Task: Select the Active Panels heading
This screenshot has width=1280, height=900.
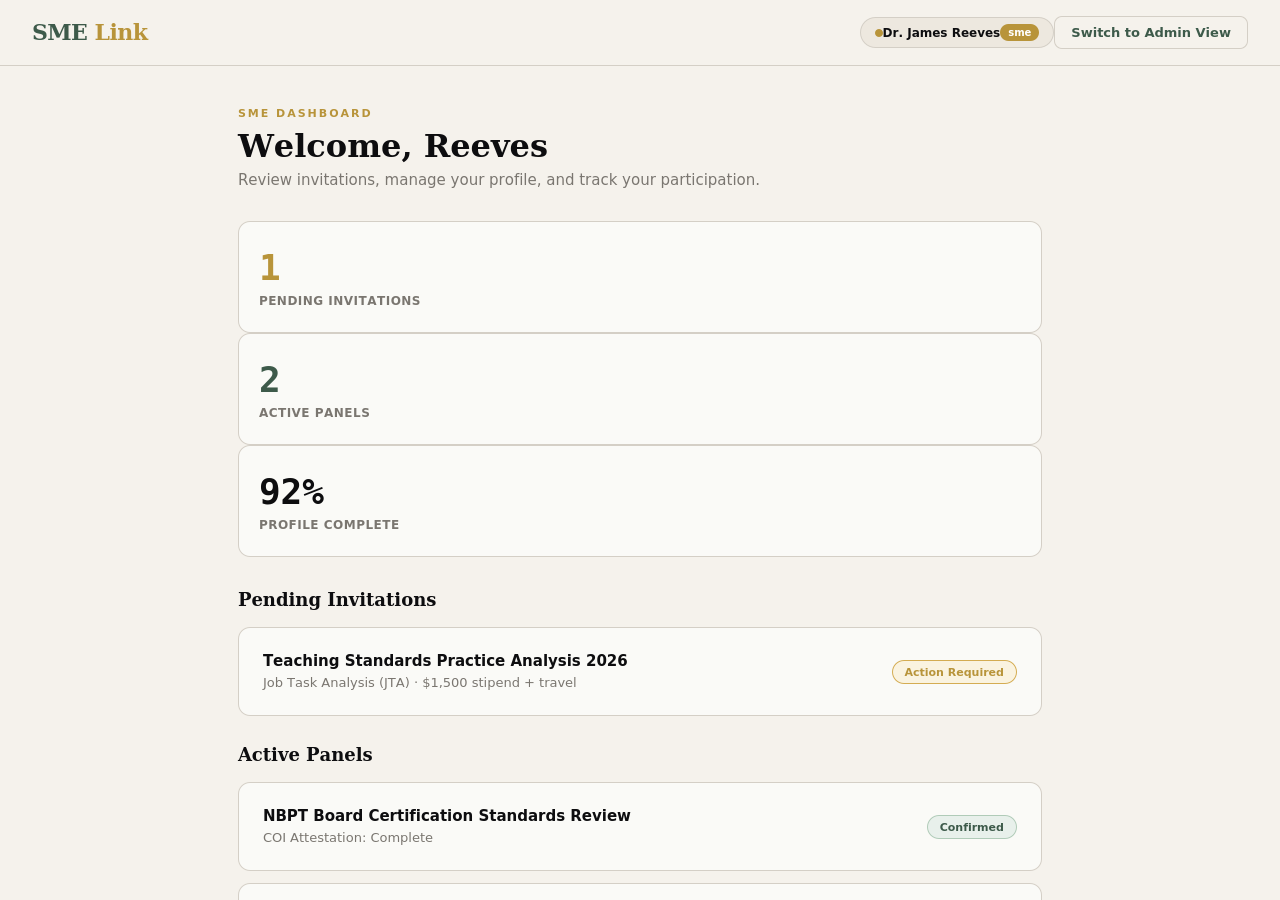Action: (305, 755)
